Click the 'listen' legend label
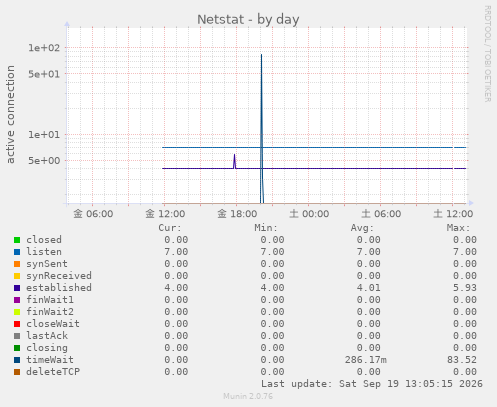This screenshot has height=407, width=497. click(x=44, y=252)
